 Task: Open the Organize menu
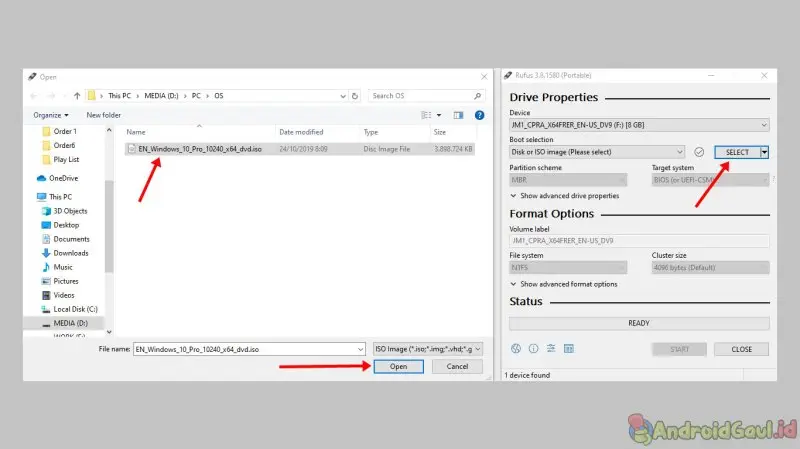point(51,115)
